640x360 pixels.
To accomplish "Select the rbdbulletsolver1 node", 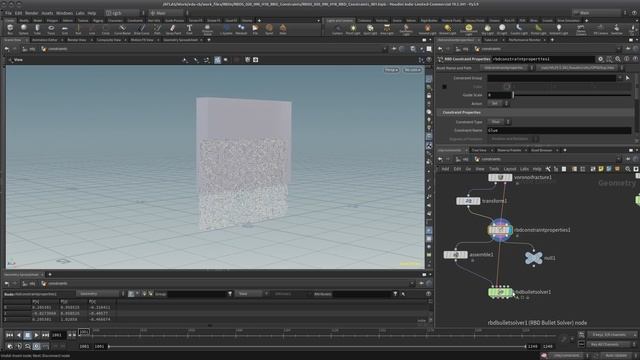I will pyautogui.click(x=500, y=292).
